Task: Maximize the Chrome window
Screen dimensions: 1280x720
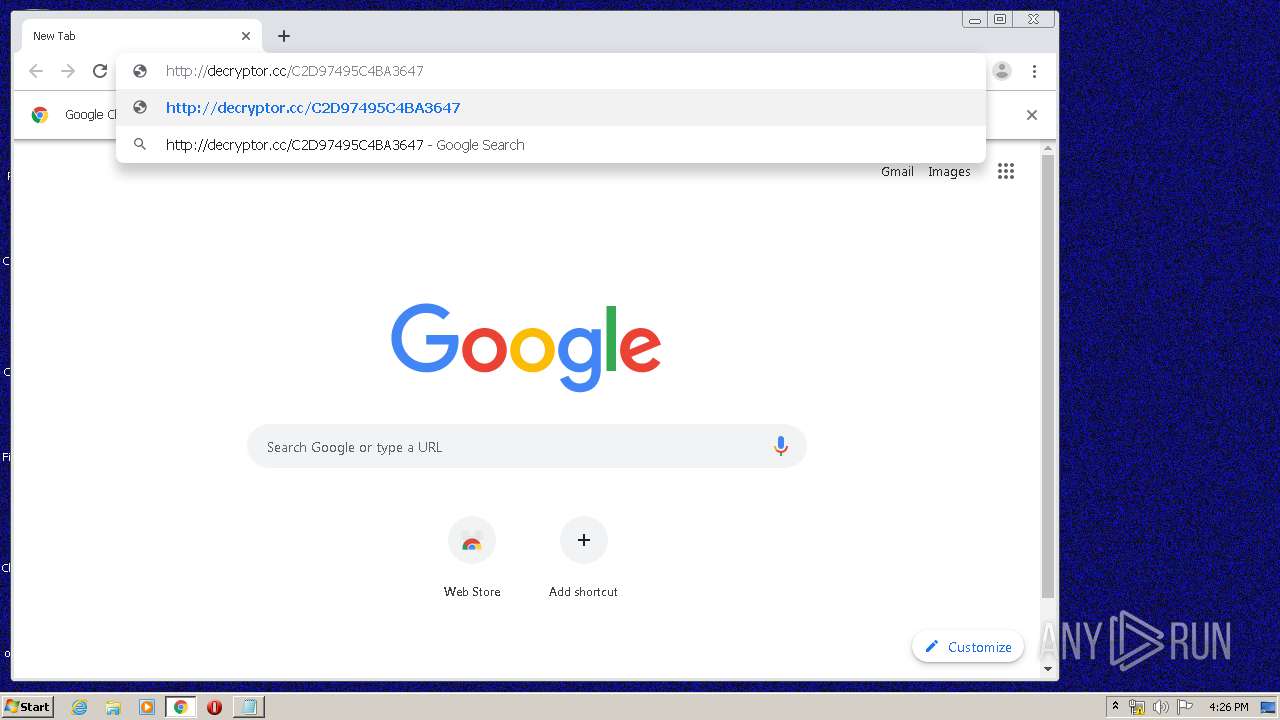Action: tap(1000, 19)
